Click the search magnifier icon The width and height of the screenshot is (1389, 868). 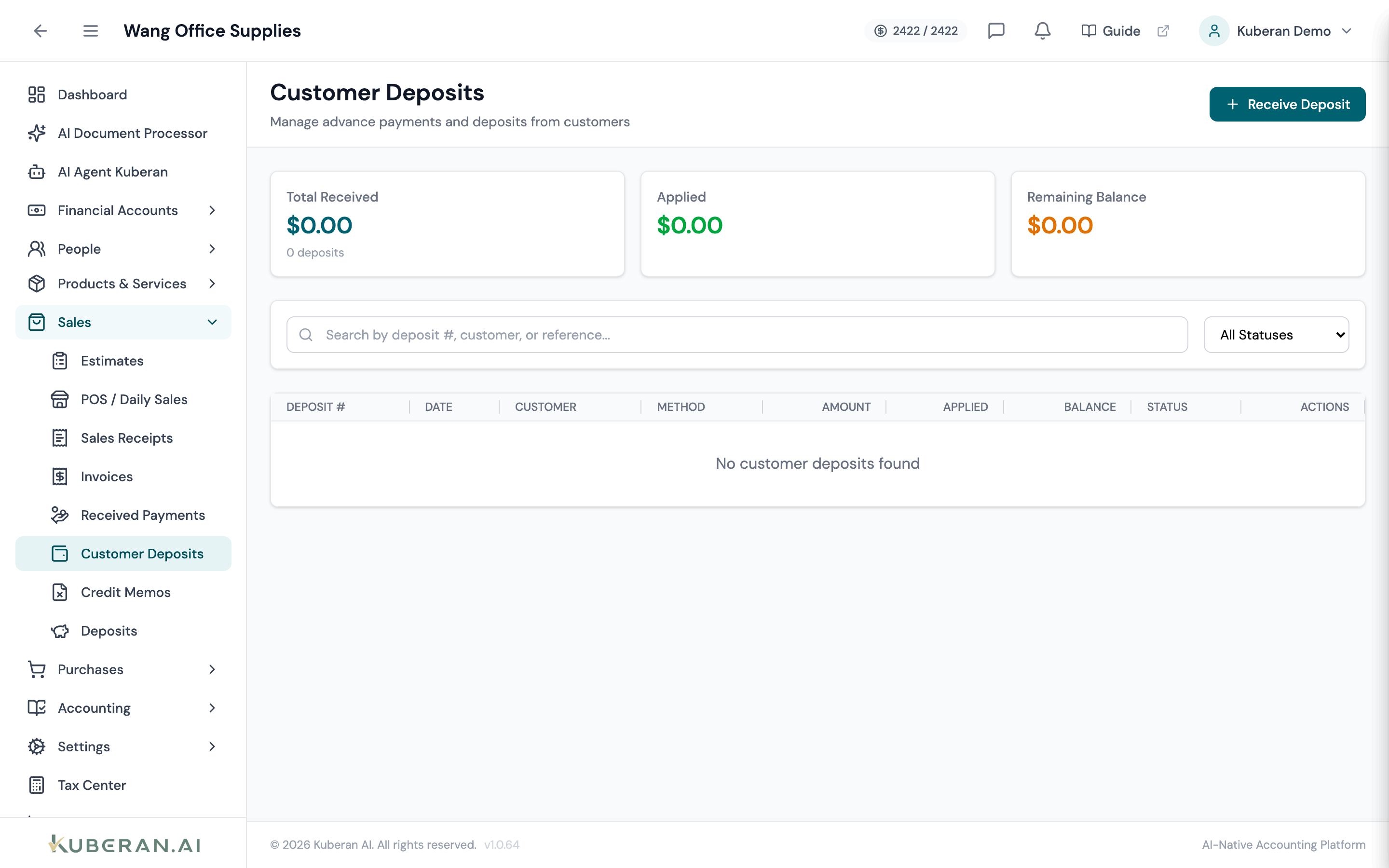pos(306,335)
